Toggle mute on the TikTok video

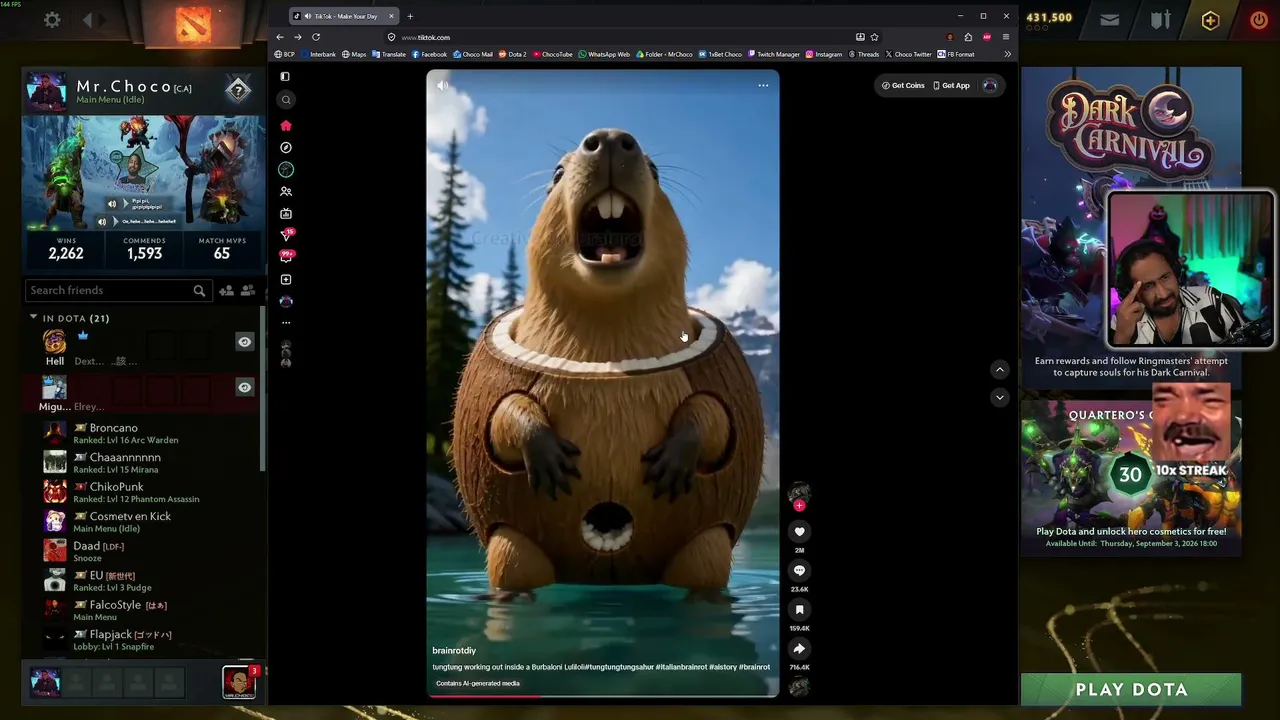tap(443, 86)
